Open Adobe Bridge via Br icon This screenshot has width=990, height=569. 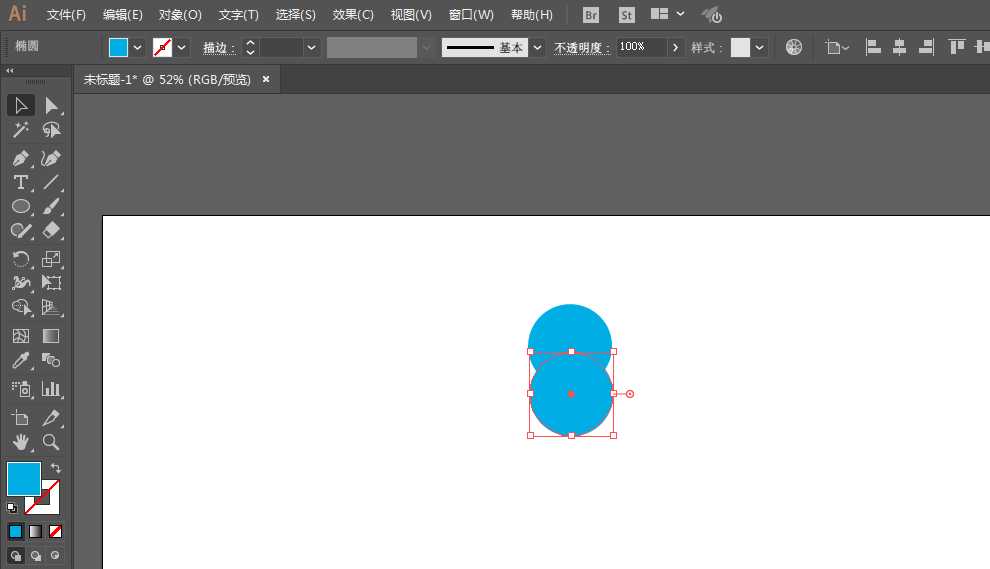(591, 15)
